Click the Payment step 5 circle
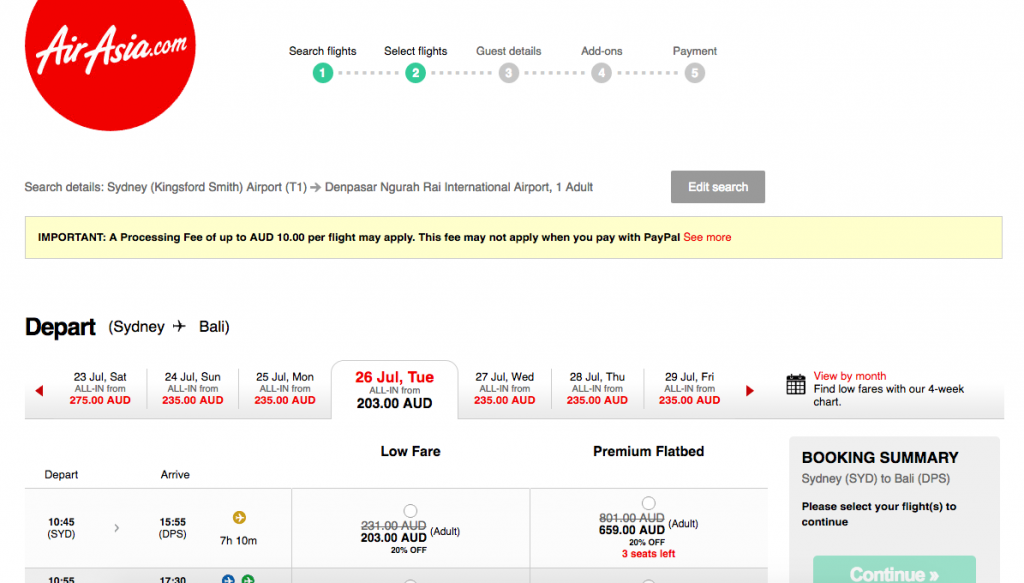 694,72
